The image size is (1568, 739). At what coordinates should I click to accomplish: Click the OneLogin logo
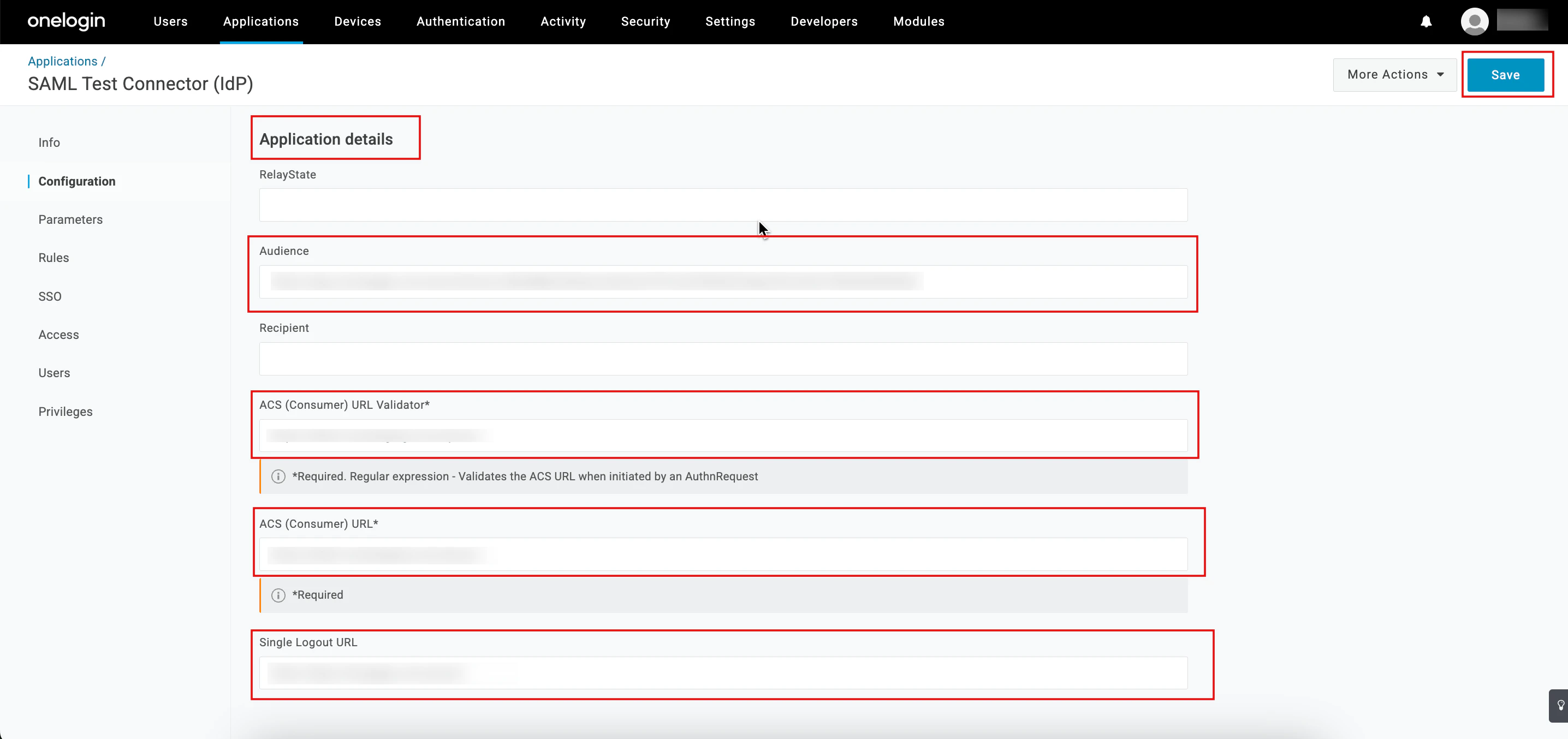(x=67, y=21)
